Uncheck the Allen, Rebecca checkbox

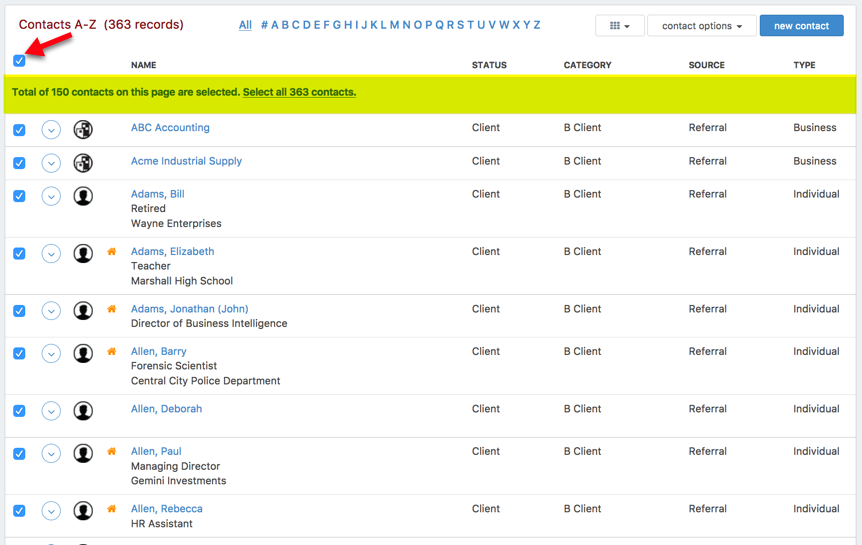point(19,511)
